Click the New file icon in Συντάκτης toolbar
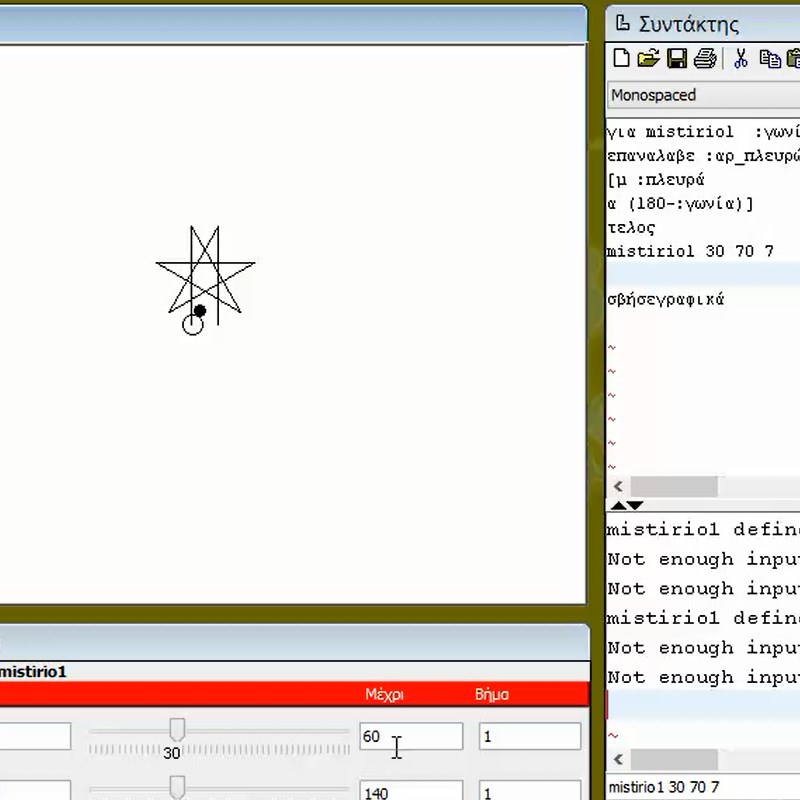The height and width of the screenshot is (800, 800). click(x=621, y=58)
